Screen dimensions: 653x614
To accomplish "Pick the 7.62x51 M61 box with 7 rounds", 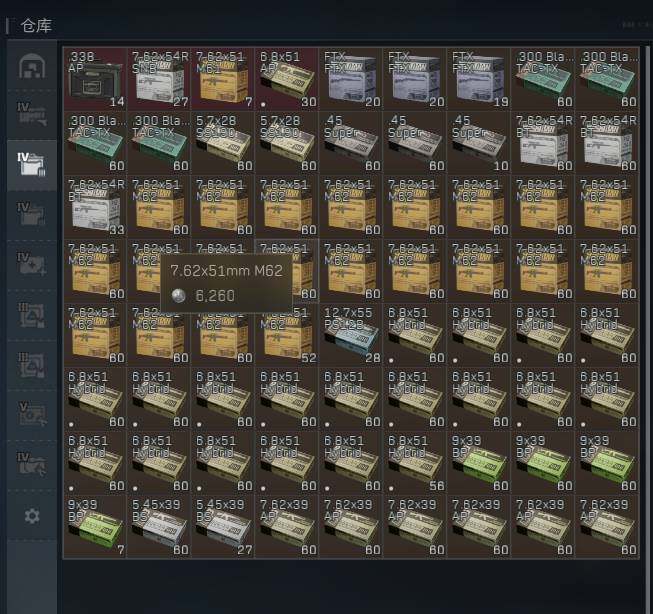I will [224, 79].
